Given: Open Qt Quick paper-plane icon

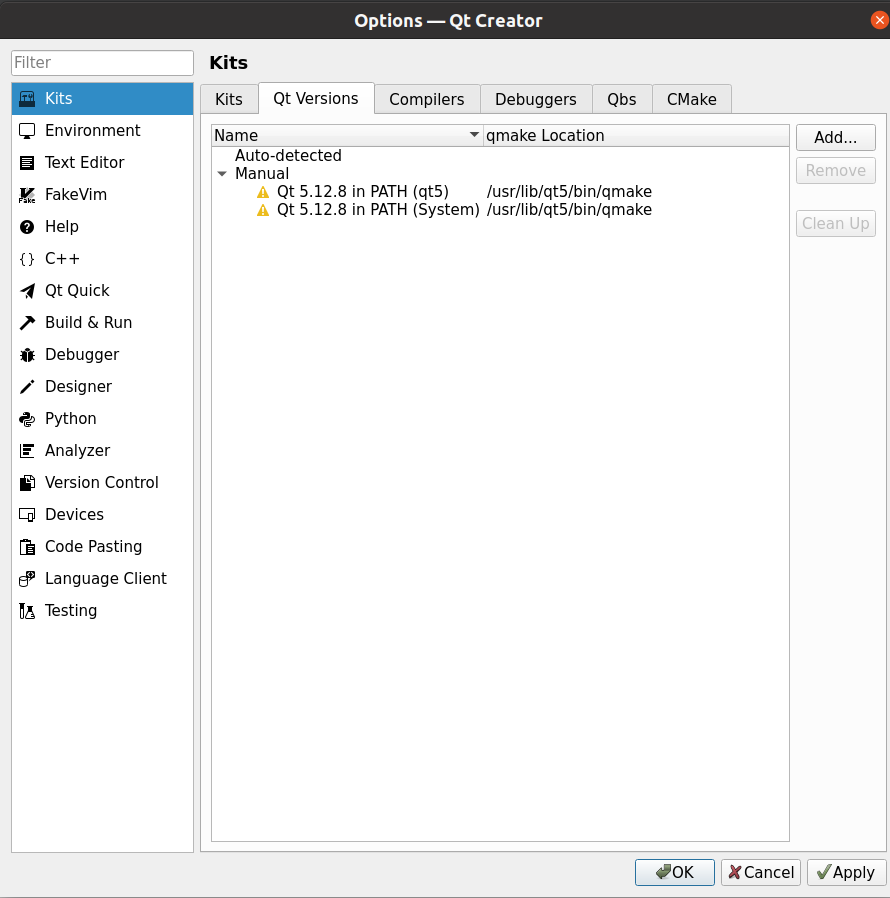Looking at the screenshot, I should point(27,291).
